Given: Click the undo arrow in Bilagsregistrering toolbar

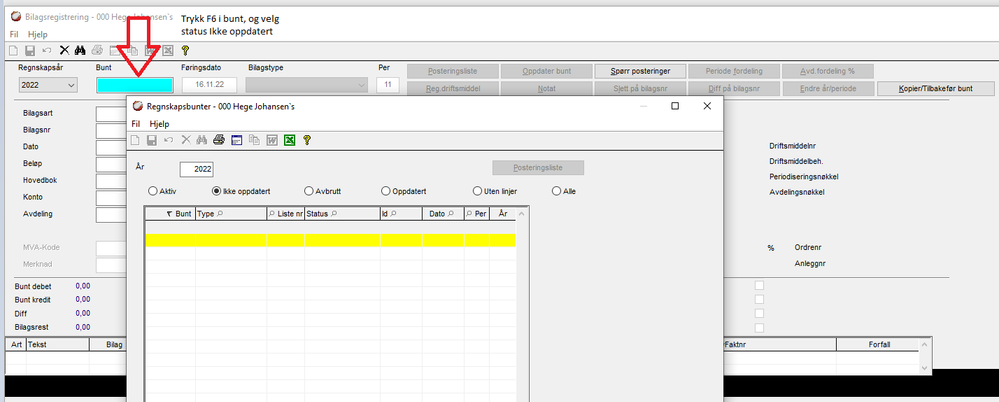Looking at the screenshot, I should point(47,50).
